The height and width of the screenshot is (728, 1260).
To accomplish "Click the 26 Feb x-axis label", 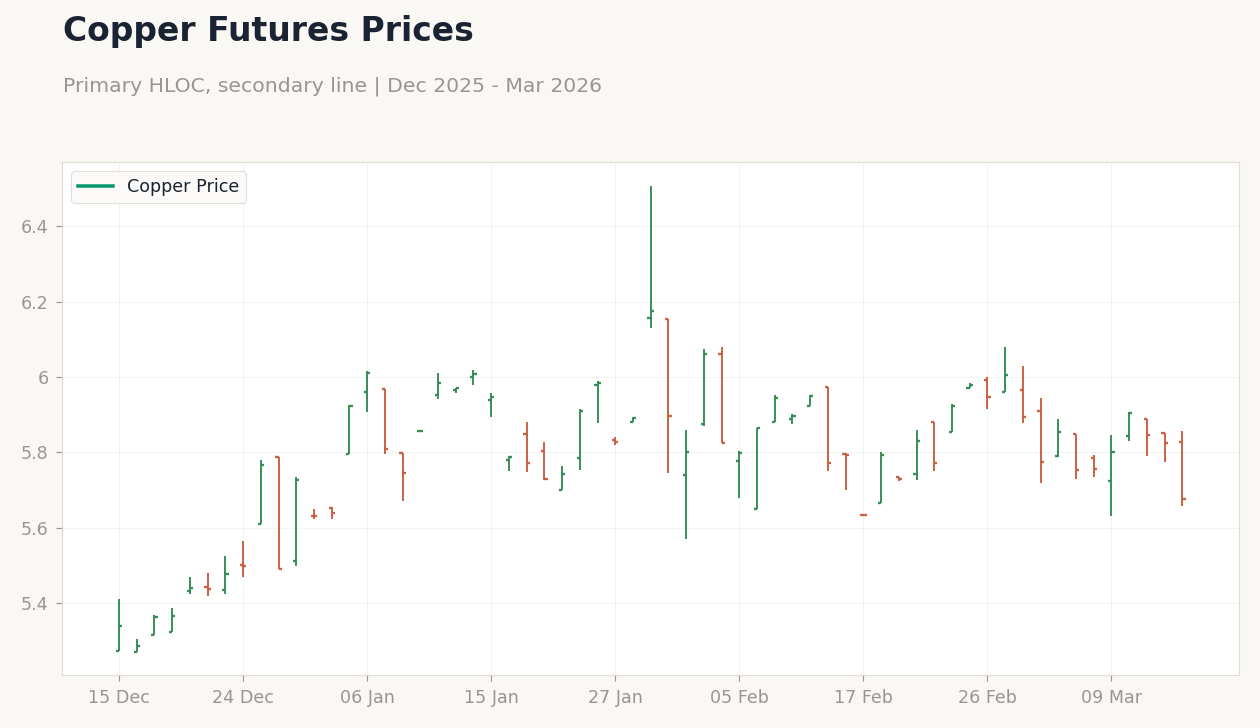I will pyautogui.click(x=987, y=698).
